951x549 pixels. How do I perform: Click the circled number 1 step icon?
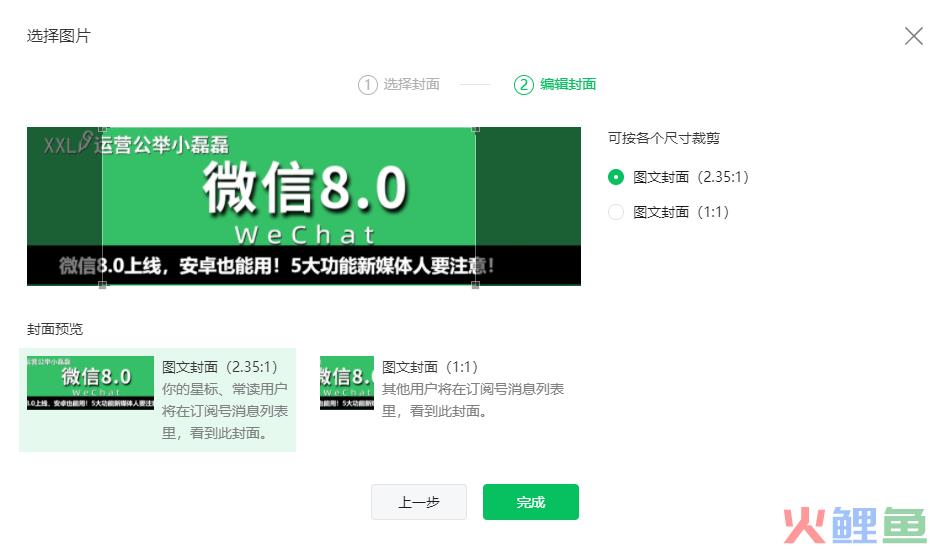point(368,85)
